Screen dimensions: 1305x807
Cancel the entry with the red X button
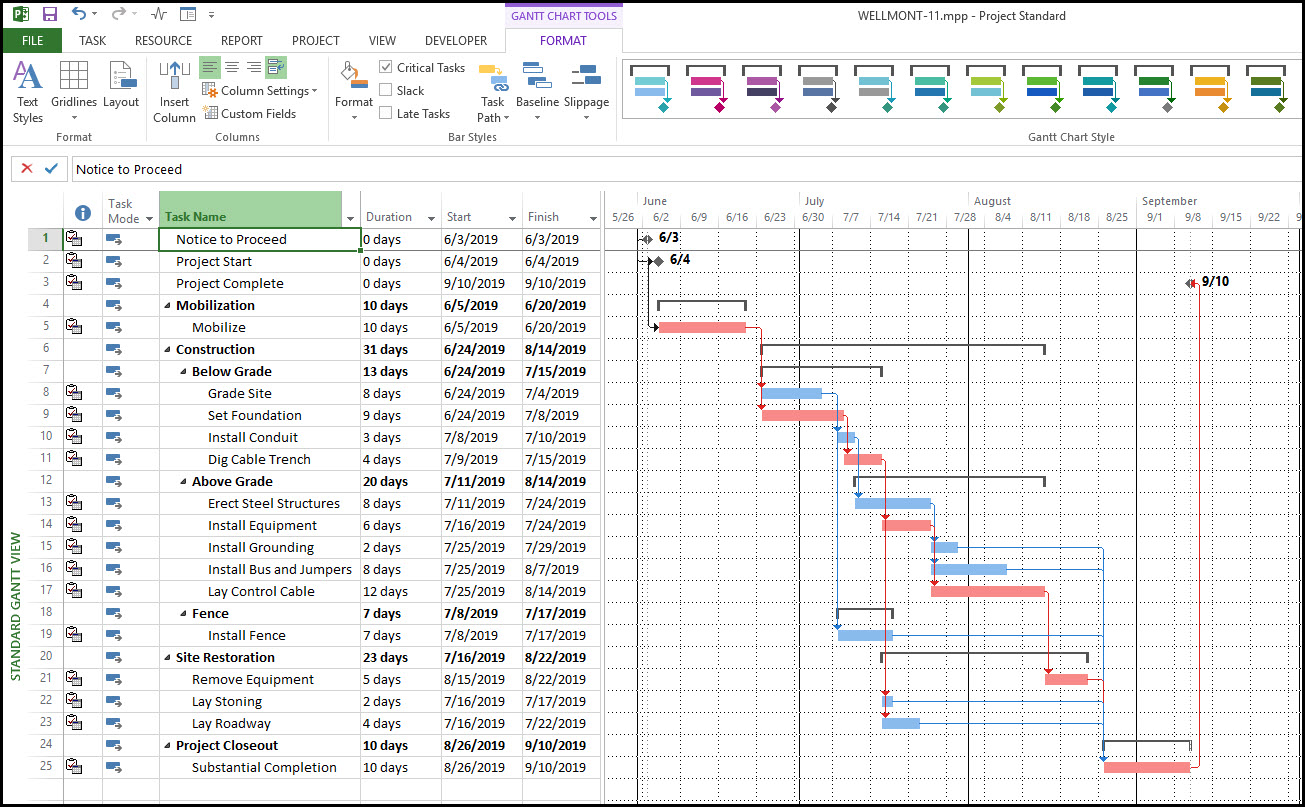pyautogui.click(x=25, y=168)
